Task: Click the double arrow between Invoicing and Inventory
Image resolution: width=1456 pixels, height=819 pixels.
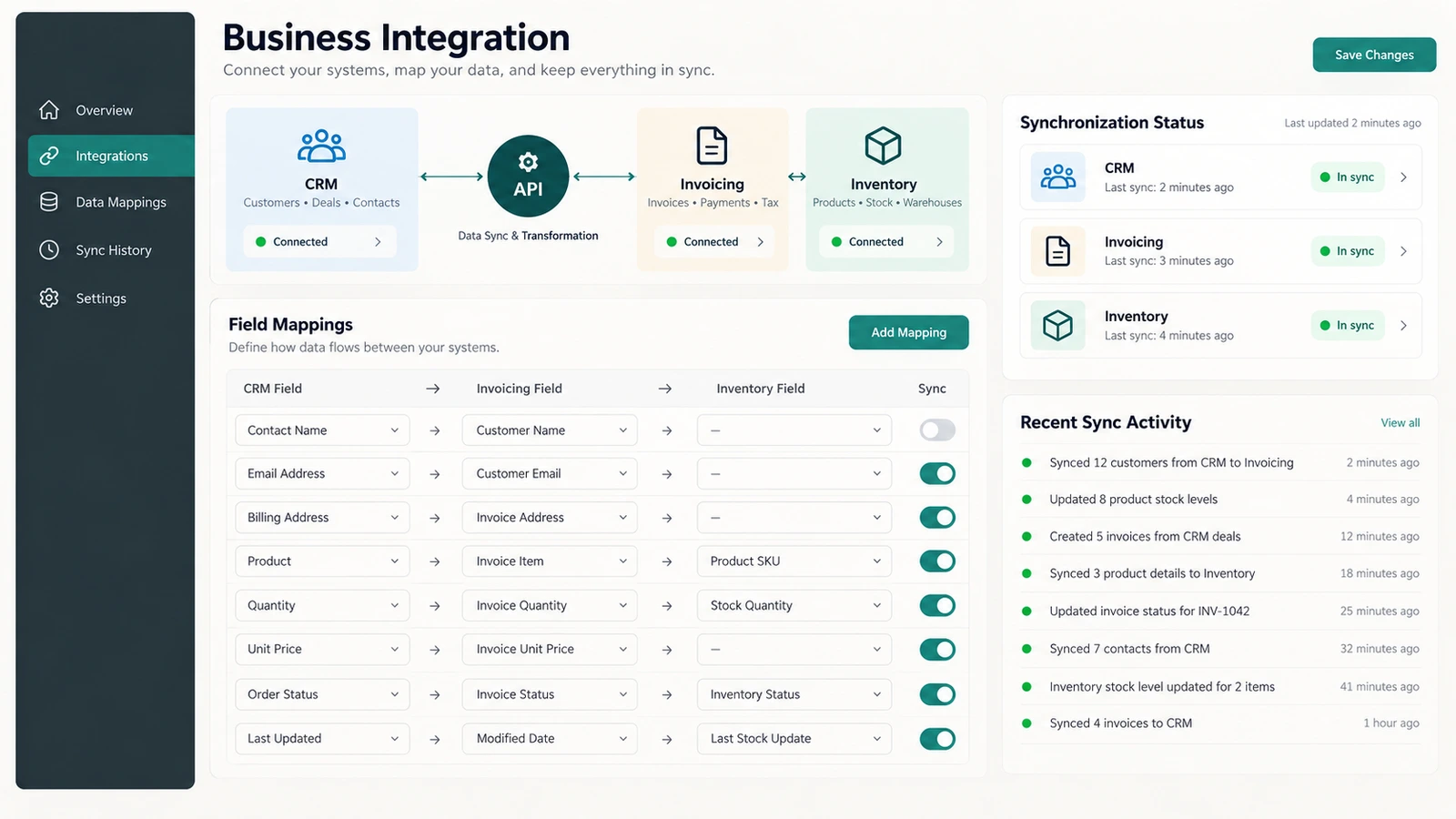Action: [796, 177]
